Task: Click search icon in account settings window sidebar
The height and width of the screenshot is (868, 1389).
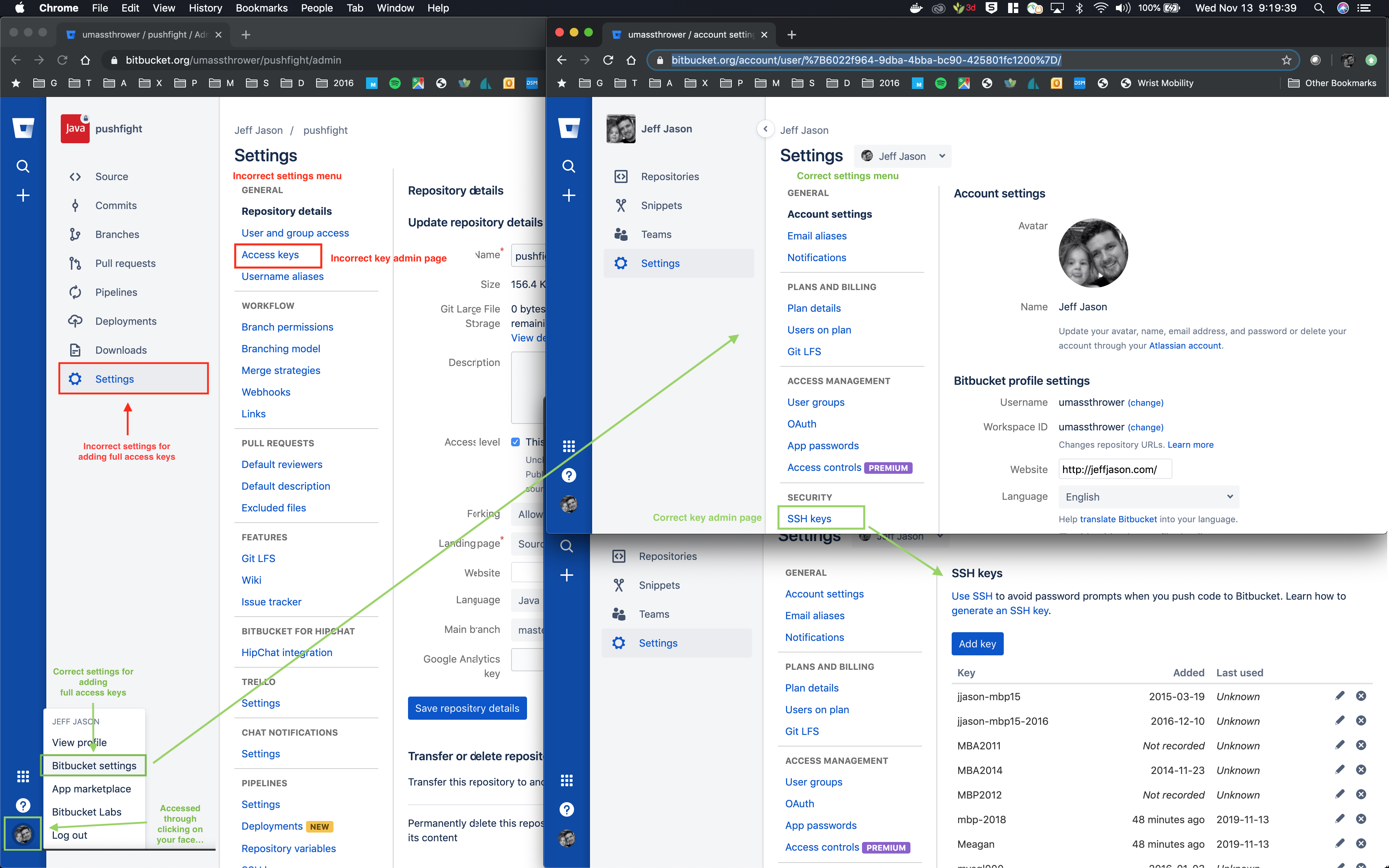Action: coord(569,166)
